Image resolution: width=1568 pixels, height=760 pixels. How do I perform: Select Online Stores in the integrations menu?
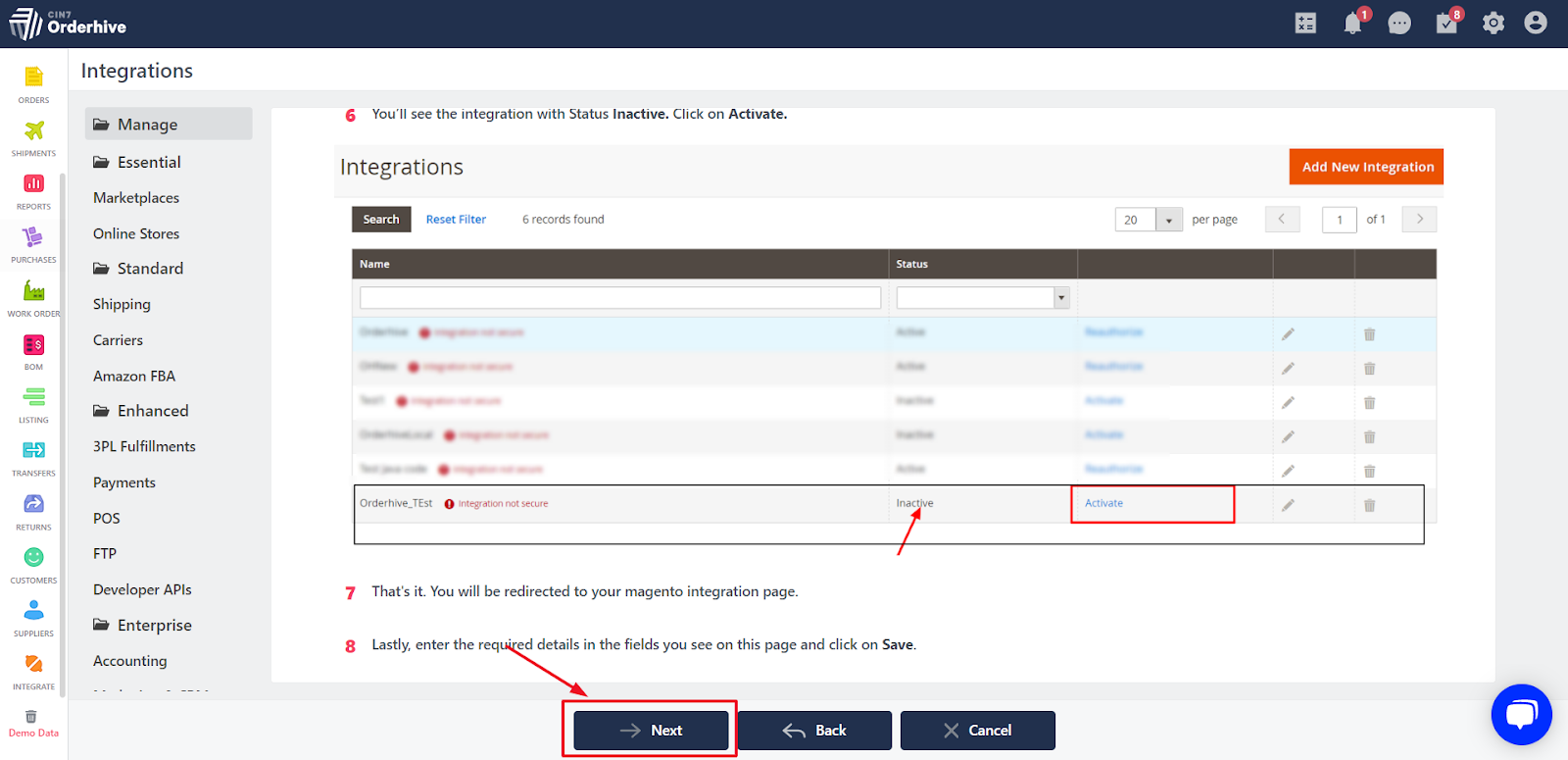pos(136,233)
